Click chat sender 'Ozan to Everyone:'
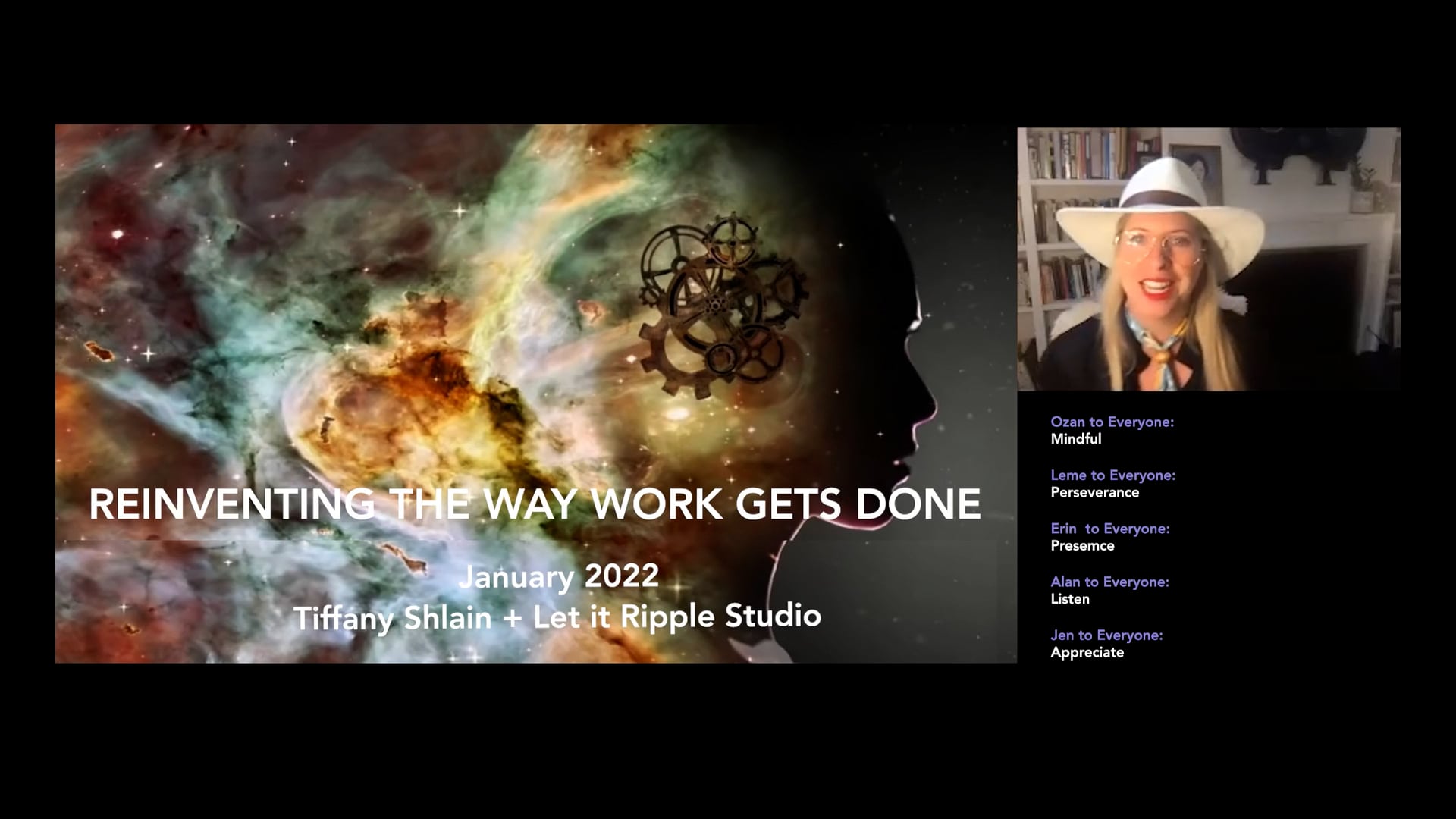Viewport: 1456px width, 819px height. coord(1112,422)
